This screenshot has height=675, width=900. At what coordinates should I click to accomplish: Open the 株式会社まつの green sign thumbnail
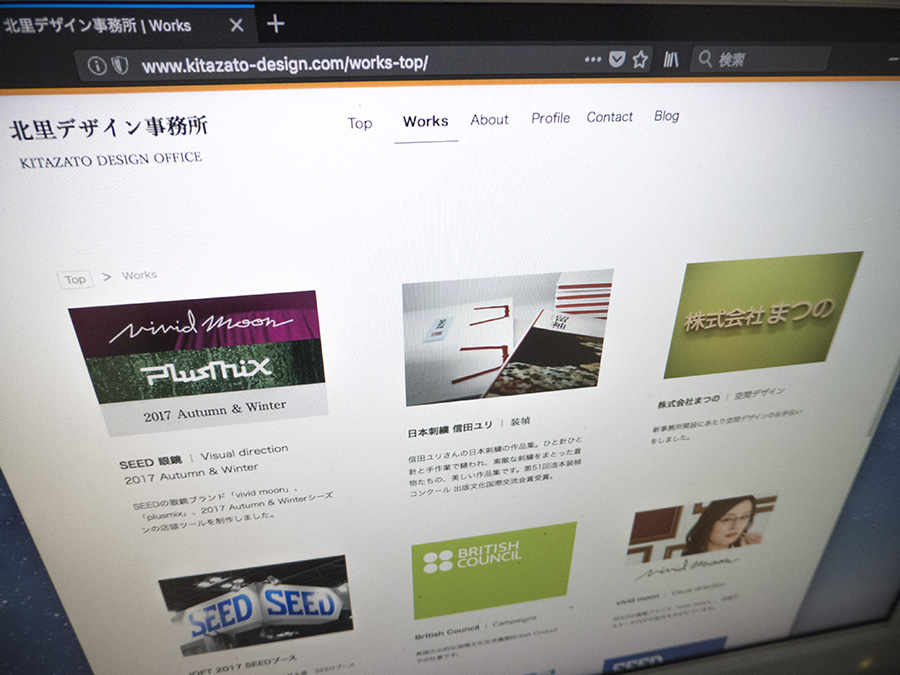pos(763,315)
